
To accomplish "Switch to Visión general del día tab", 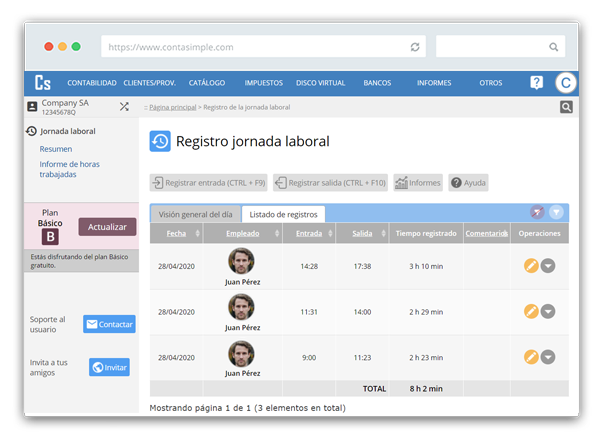I will (x=196, y=214).
